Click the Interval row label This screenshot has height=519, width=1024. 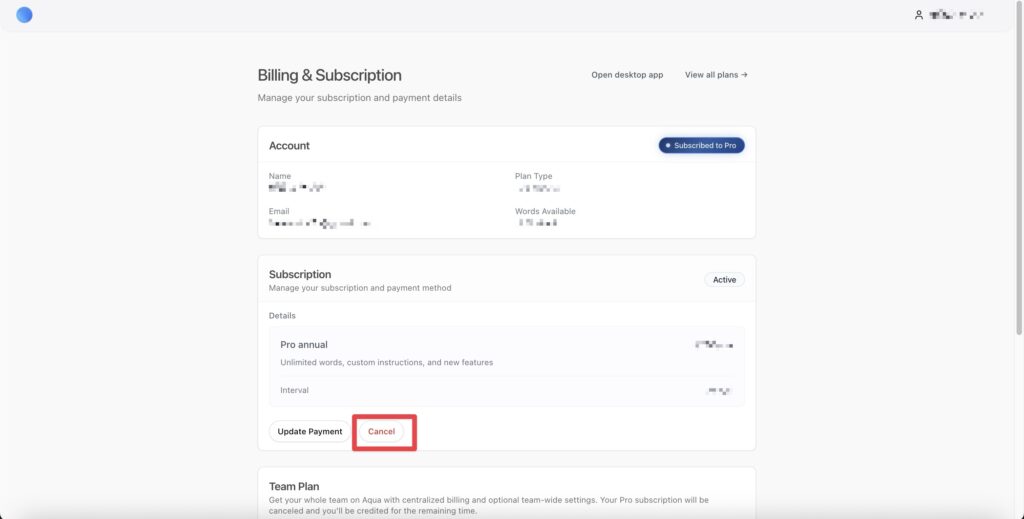click(294, 390)
